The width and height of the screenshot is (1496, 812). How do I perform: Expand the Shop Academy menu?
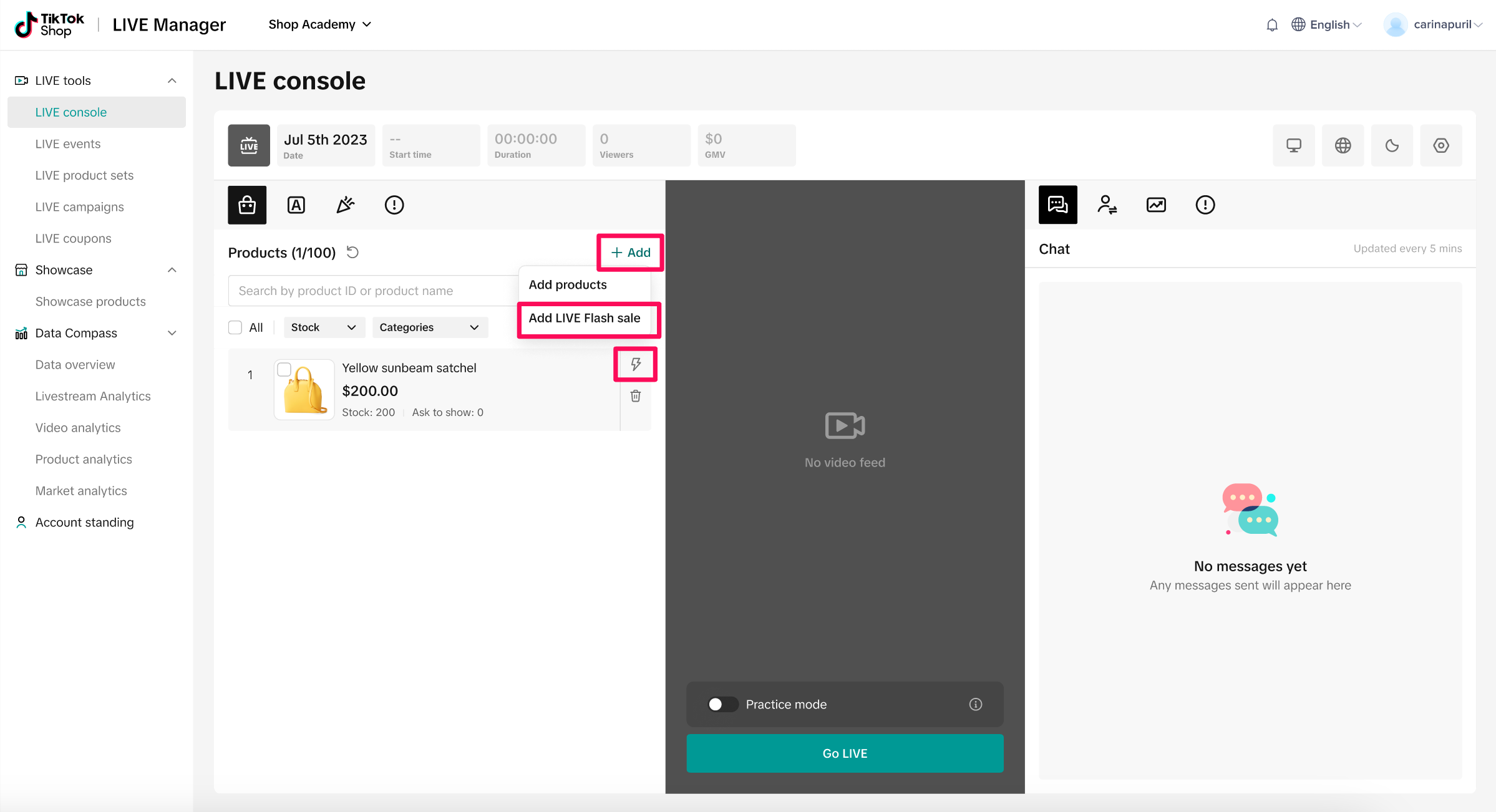(x=319, y=24)
